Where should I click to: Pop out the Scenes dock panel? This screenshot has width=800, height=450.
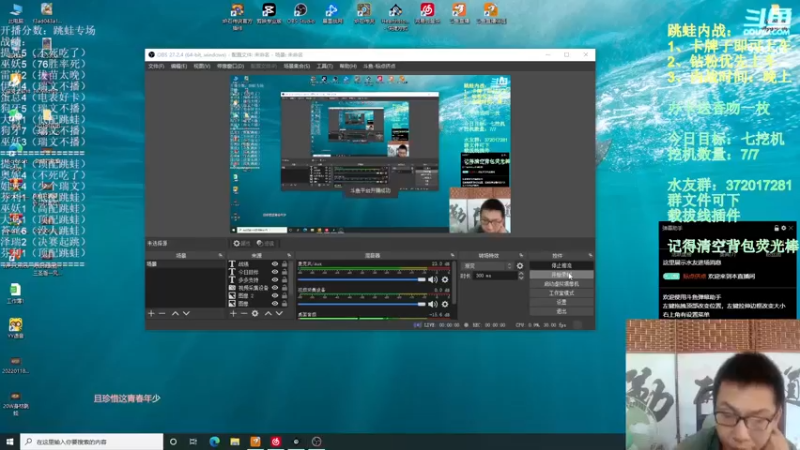[x=220, y=255]
